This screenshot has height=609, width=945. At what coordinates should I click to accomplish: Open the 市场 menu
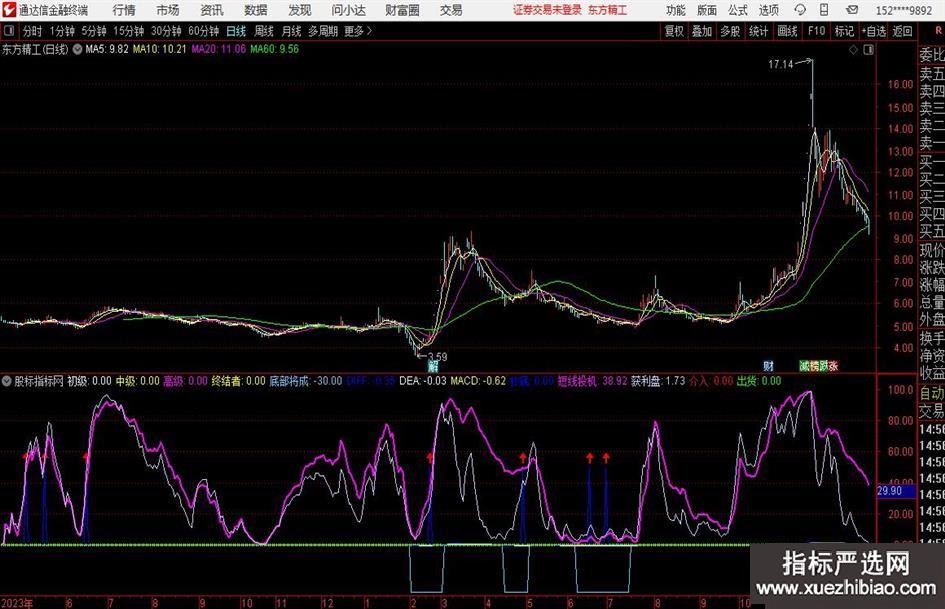[168, 10]
